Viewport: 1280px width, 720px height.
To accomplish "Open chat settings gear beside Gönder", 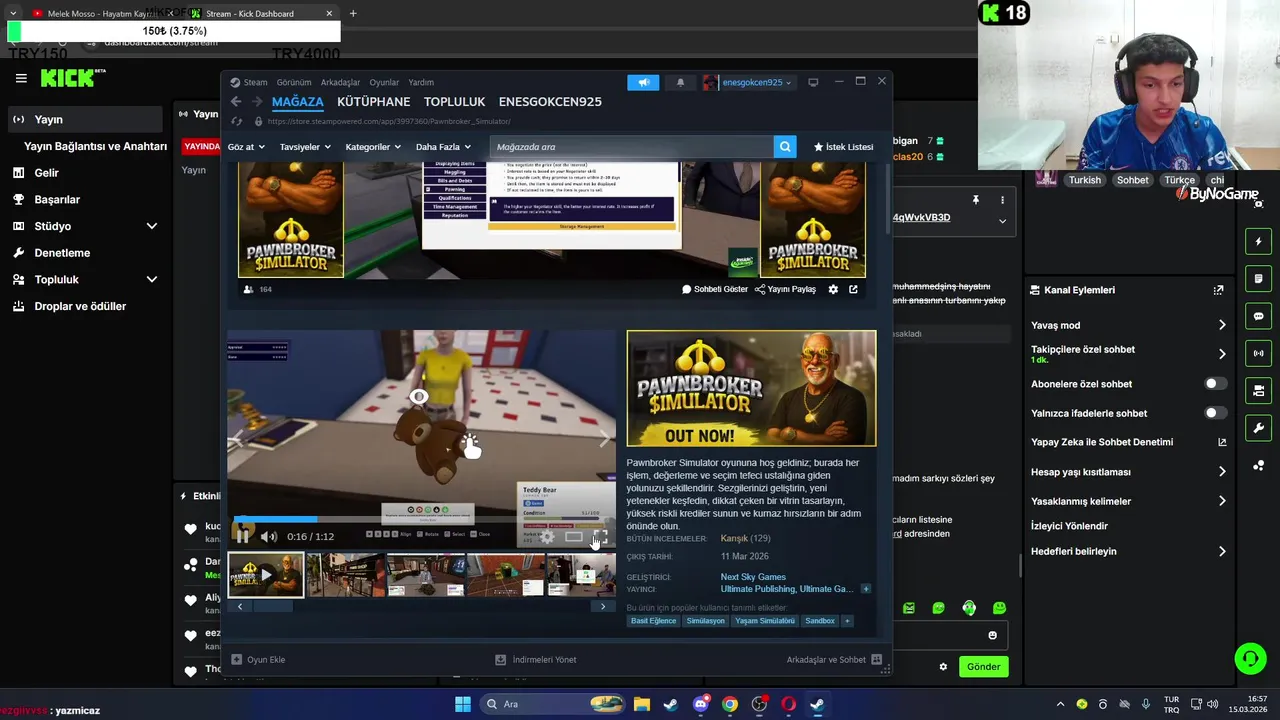I will coord(942,666).
